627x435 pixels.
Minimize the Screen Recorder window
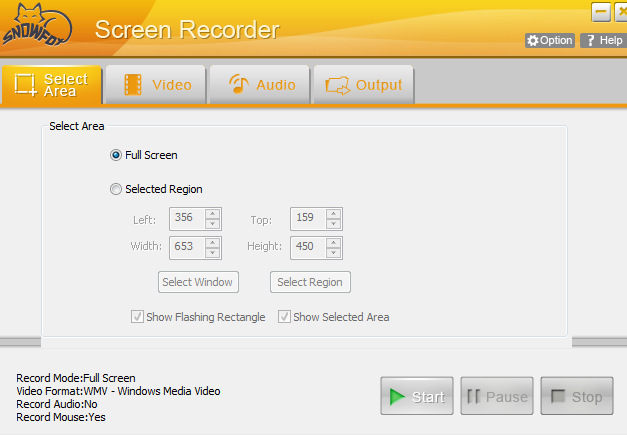tap(601, 12)
